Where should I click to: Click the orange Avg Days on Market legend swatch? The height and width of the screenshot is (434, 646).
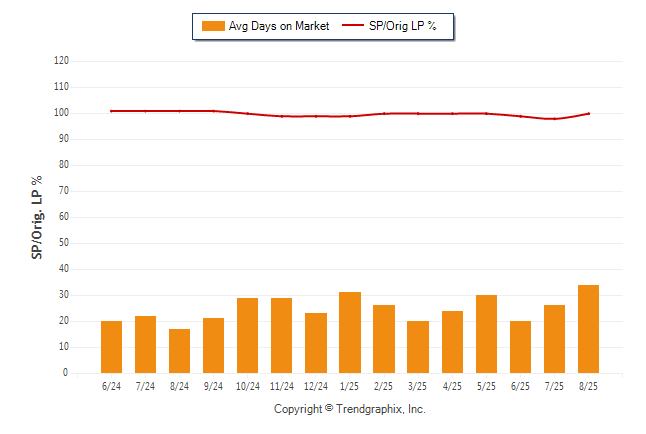(213, 26)
